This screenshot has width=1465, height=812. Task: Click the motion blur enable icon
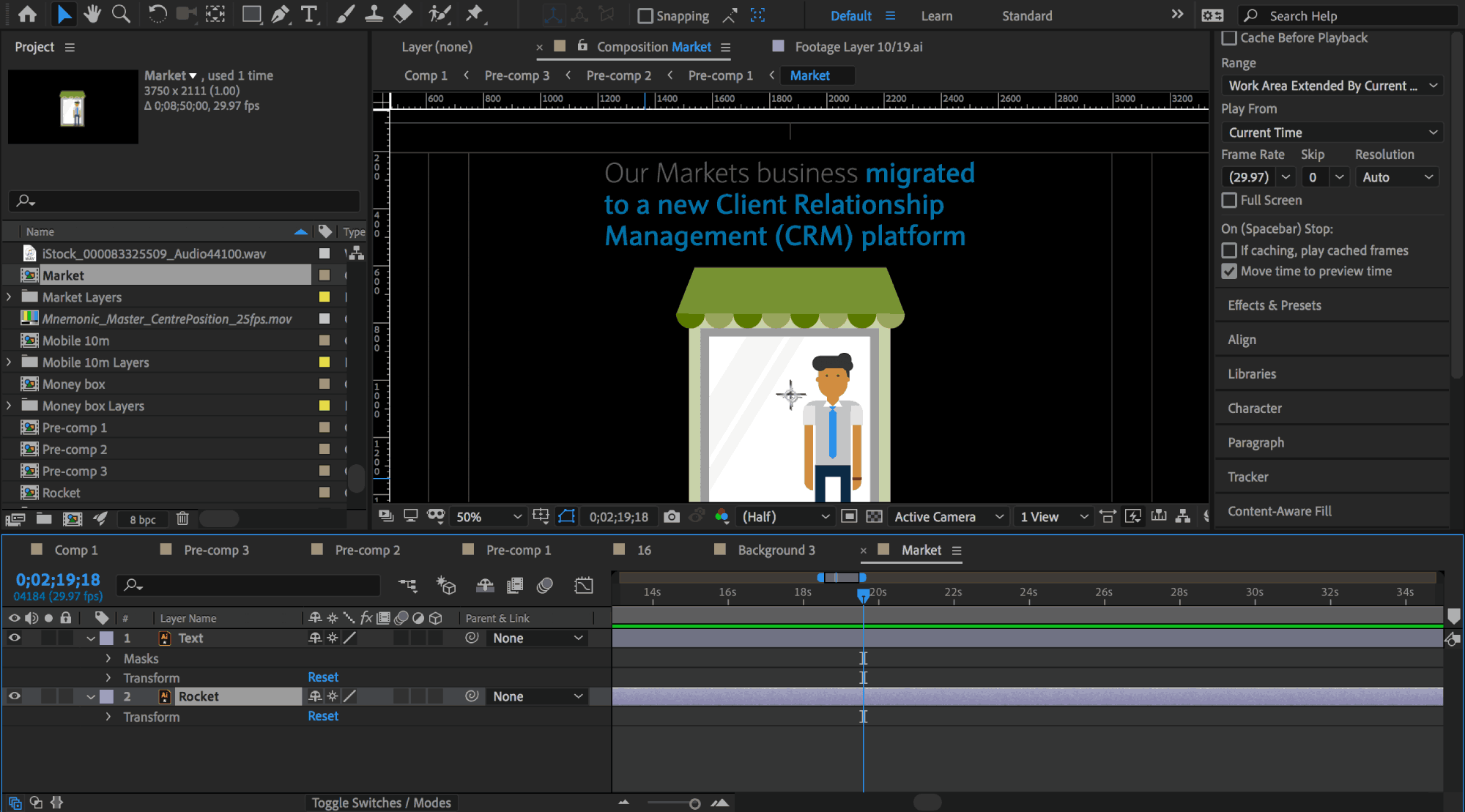(544, 585)
